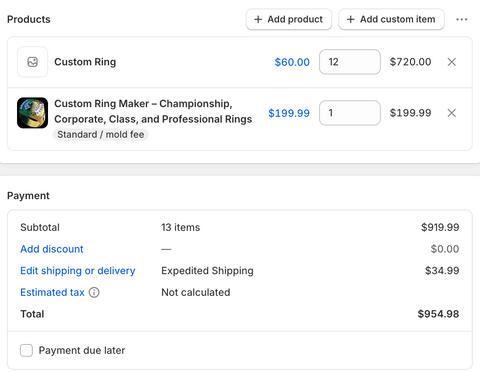Open the Add discount link
This screenshot has width=480, height=372.
click(52, 249)
